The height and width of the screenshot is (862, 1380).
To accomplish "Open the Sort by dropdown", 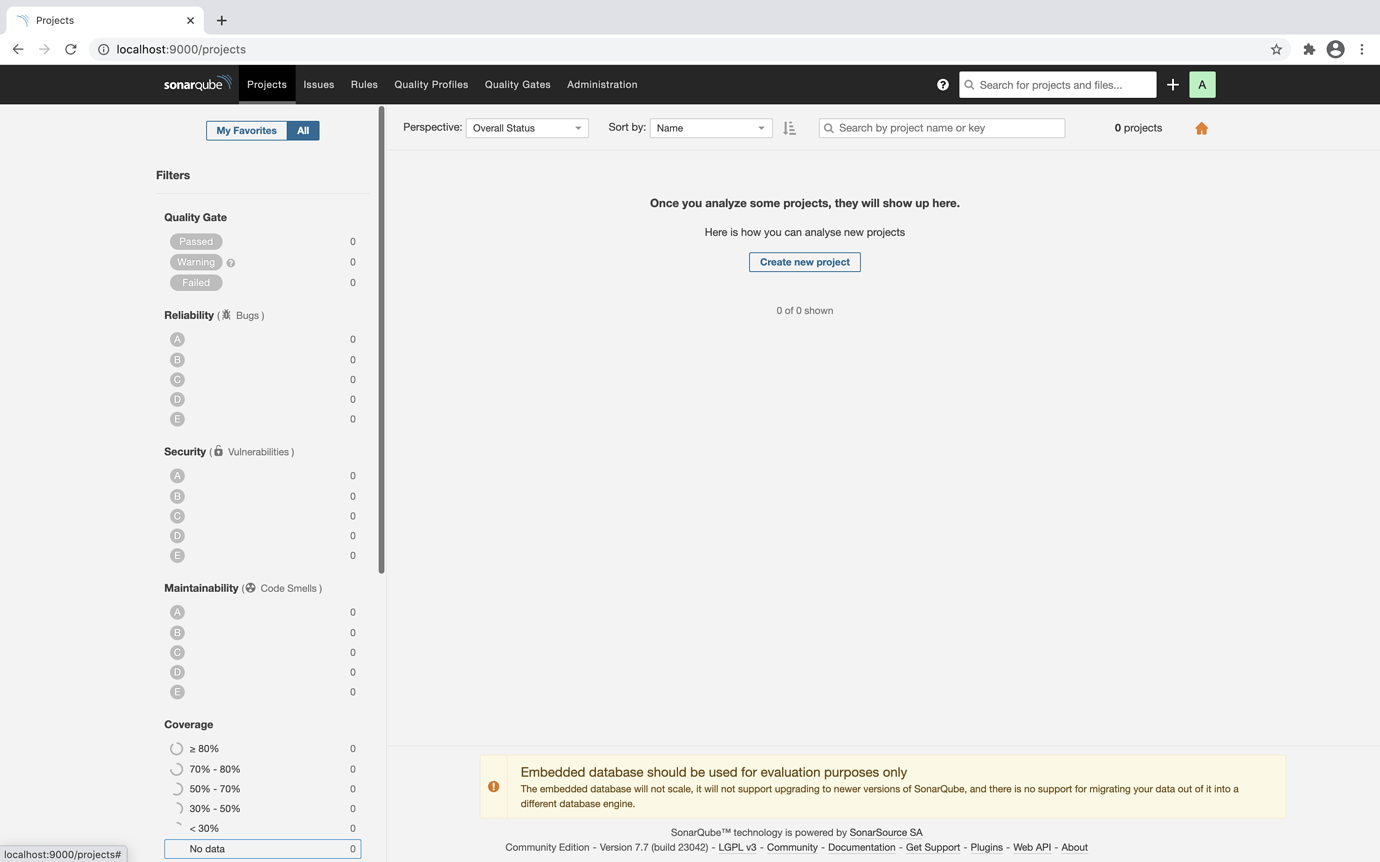I will [710, 128].
